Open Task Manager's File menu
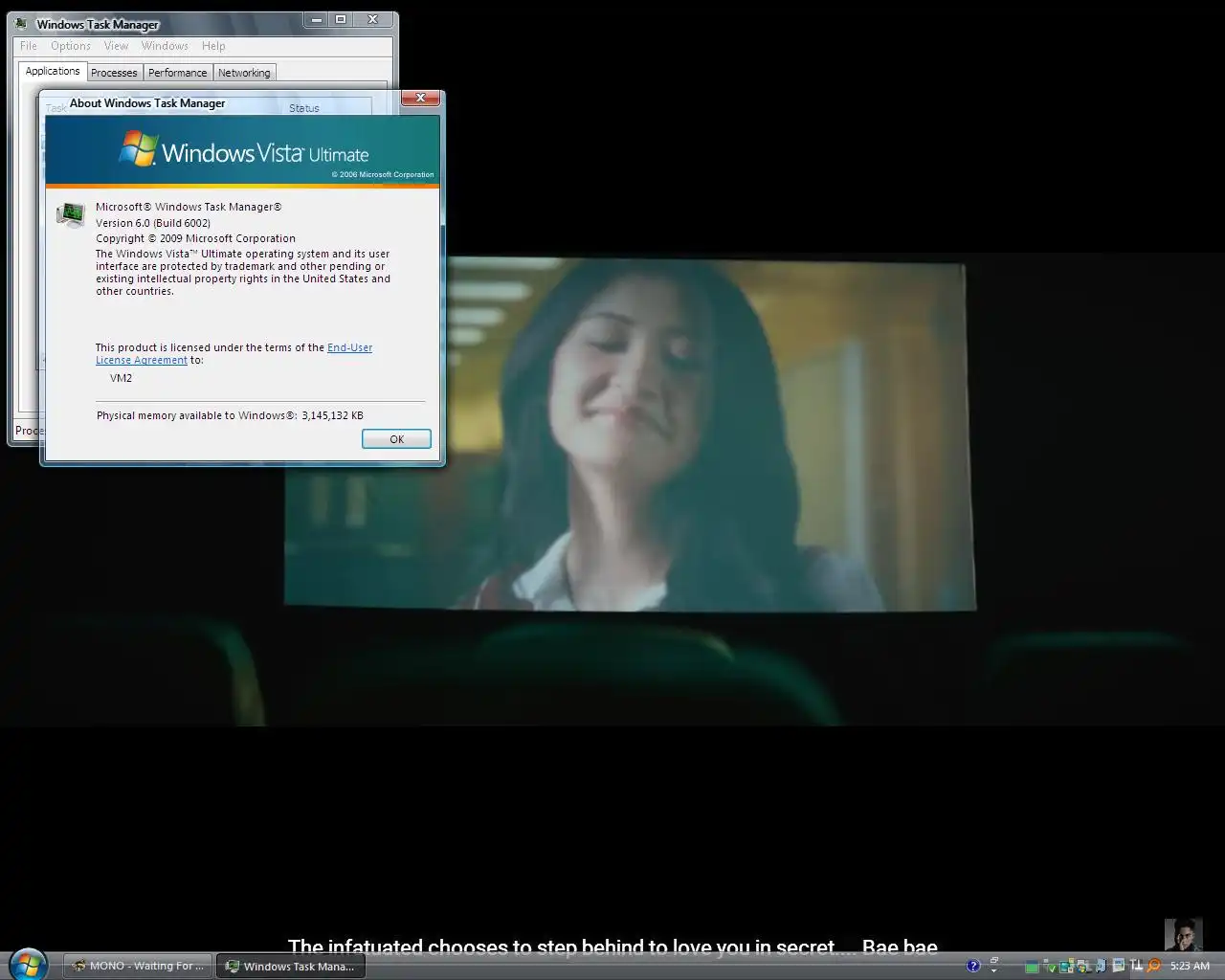The image size is (1225, 980). click(29, 46)
